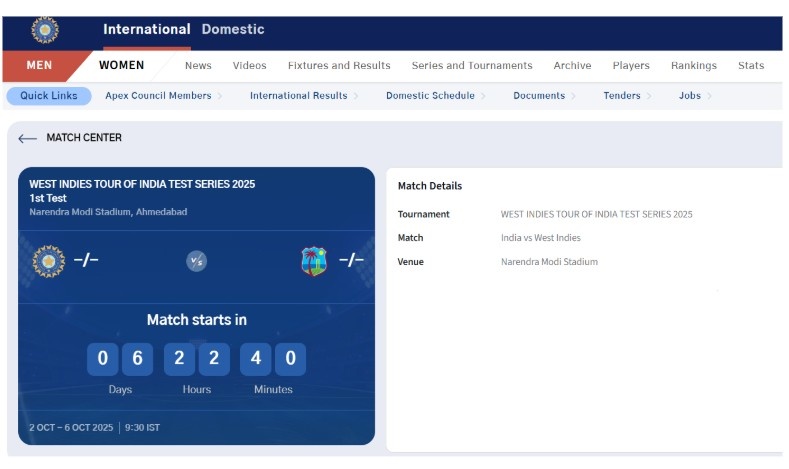The width and height of the screenshot is (789, 469).
Task: Click '2 OCT – 6 OCT 2025' date text
Action: point(71,428)
